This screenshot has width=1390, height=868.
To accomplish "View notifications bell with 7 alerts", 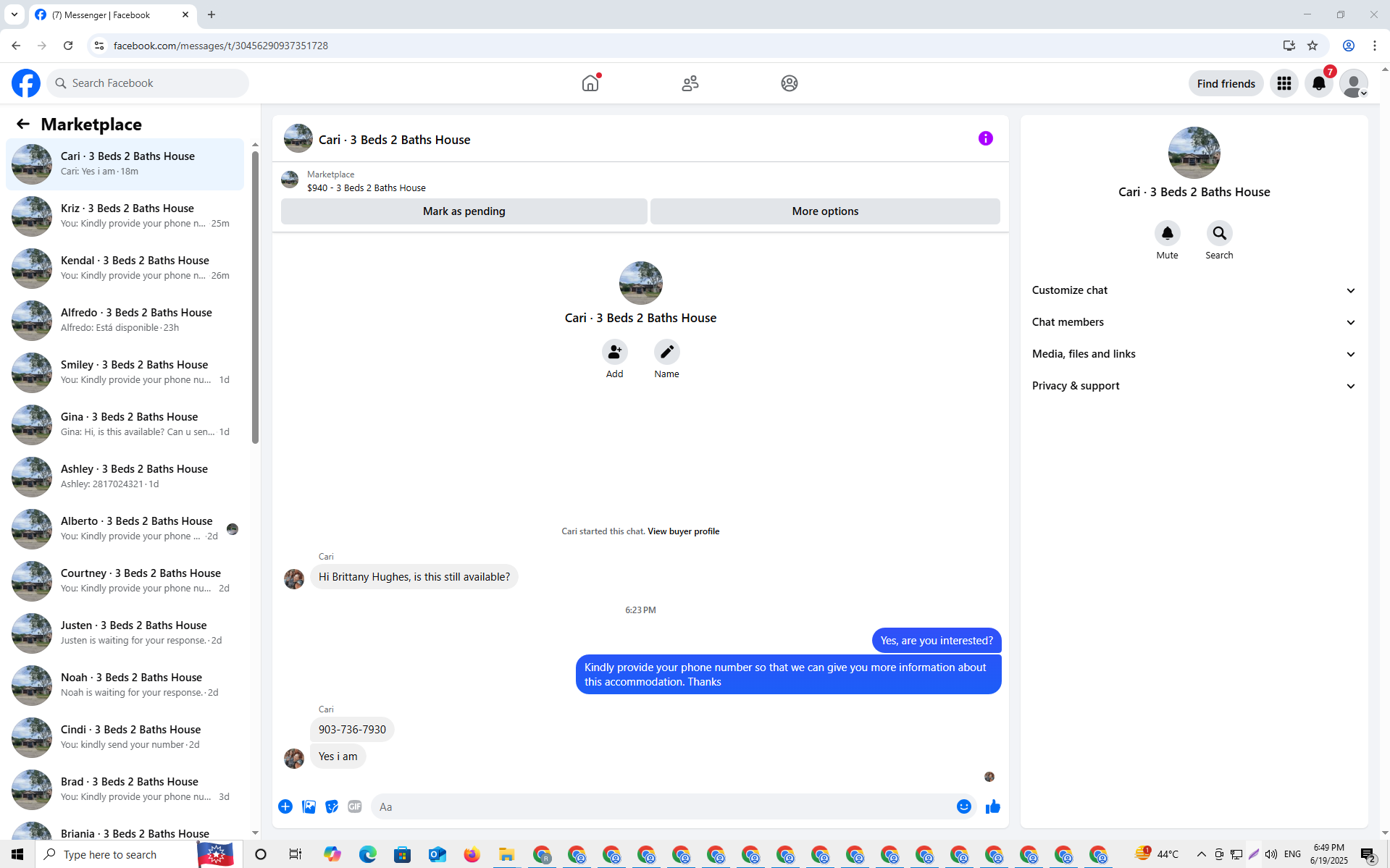I will pos(1319,83).
